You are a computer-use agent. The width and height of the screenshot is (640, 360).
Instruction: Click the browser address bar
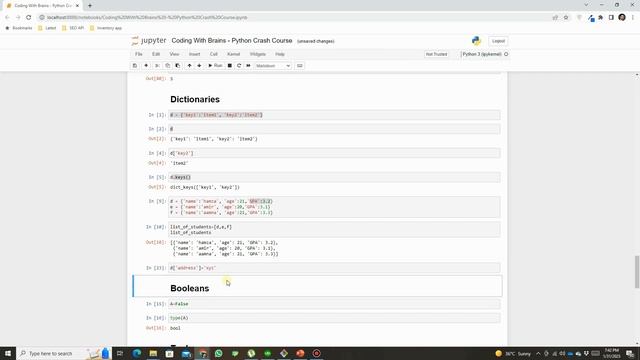pyautogui.click(x=294, y=18)
